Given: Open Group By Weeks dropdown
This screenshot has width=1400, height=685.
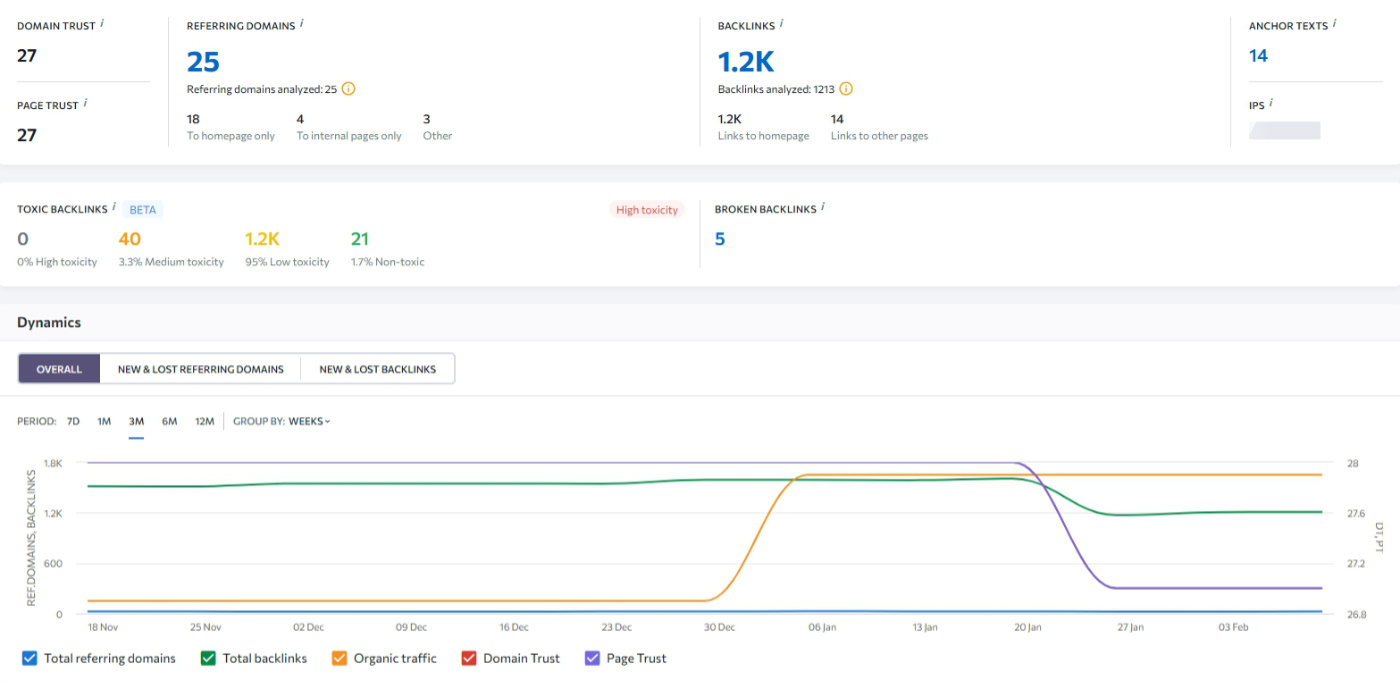Looking at the screenshot, I should [309, 421].
